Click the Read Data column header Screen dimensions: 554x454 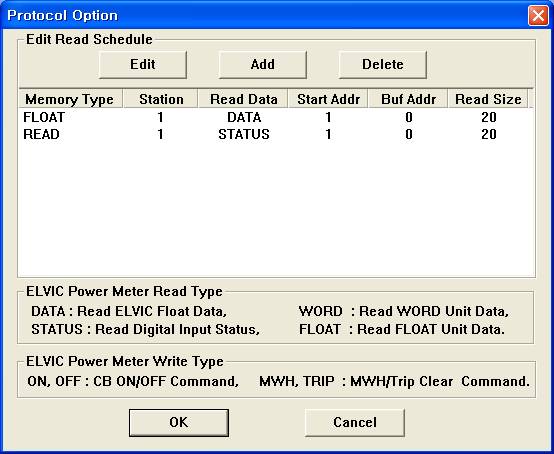coord(243,99)
